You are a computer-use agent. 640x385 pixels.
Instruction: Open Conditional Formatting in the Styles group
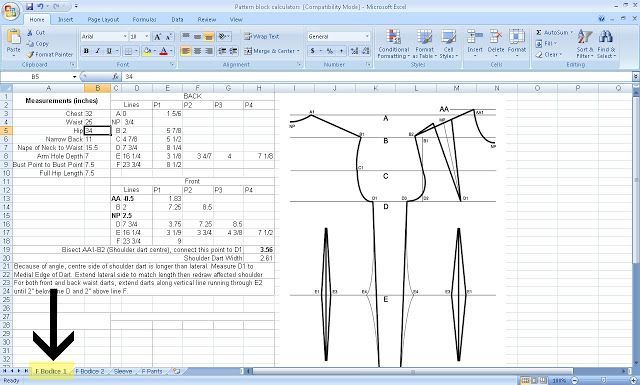click(x=393, y=44)
